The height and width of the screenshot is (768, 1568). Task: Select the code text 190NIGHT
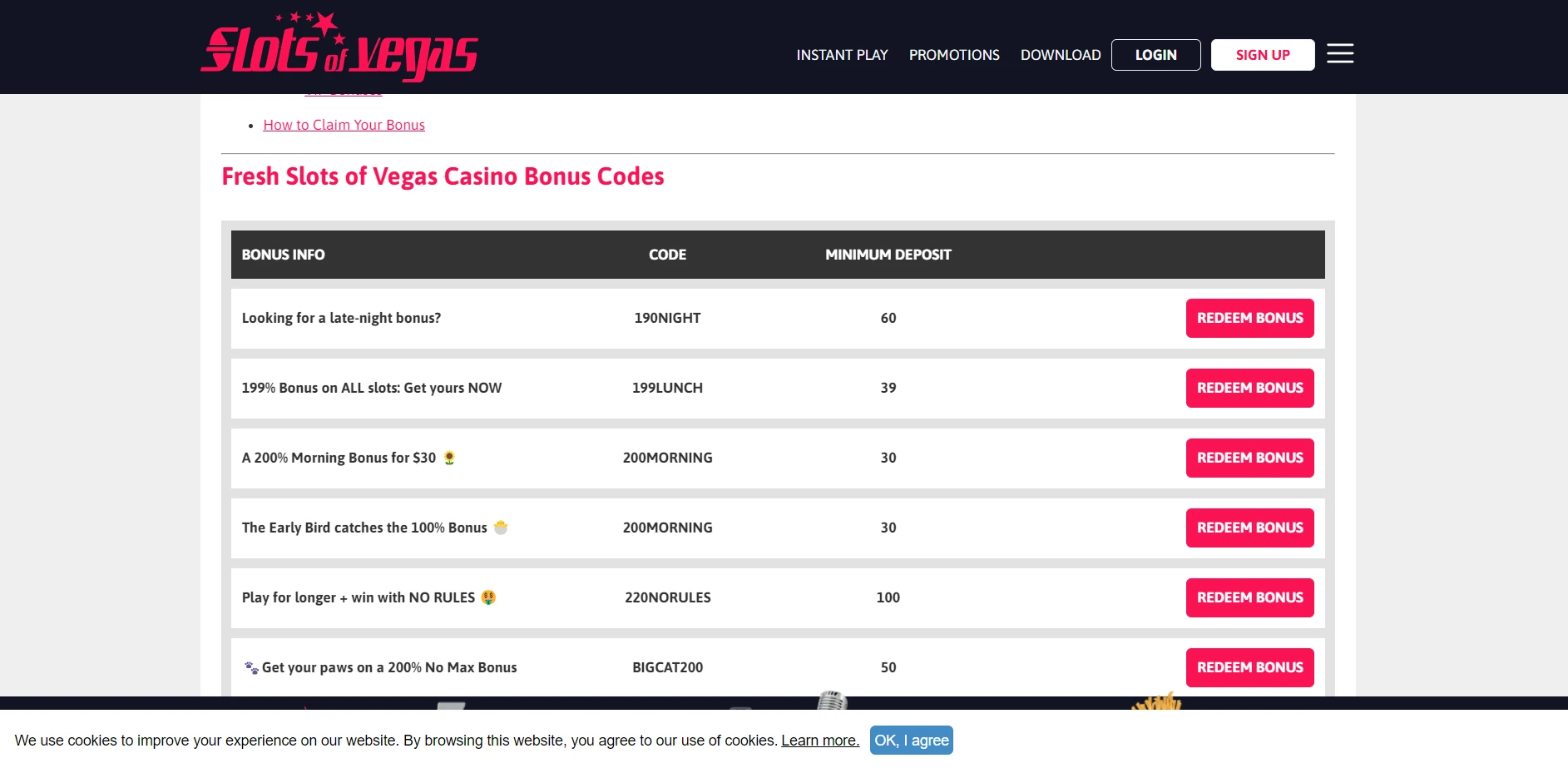pyautogui.click(x=667, y=318)
